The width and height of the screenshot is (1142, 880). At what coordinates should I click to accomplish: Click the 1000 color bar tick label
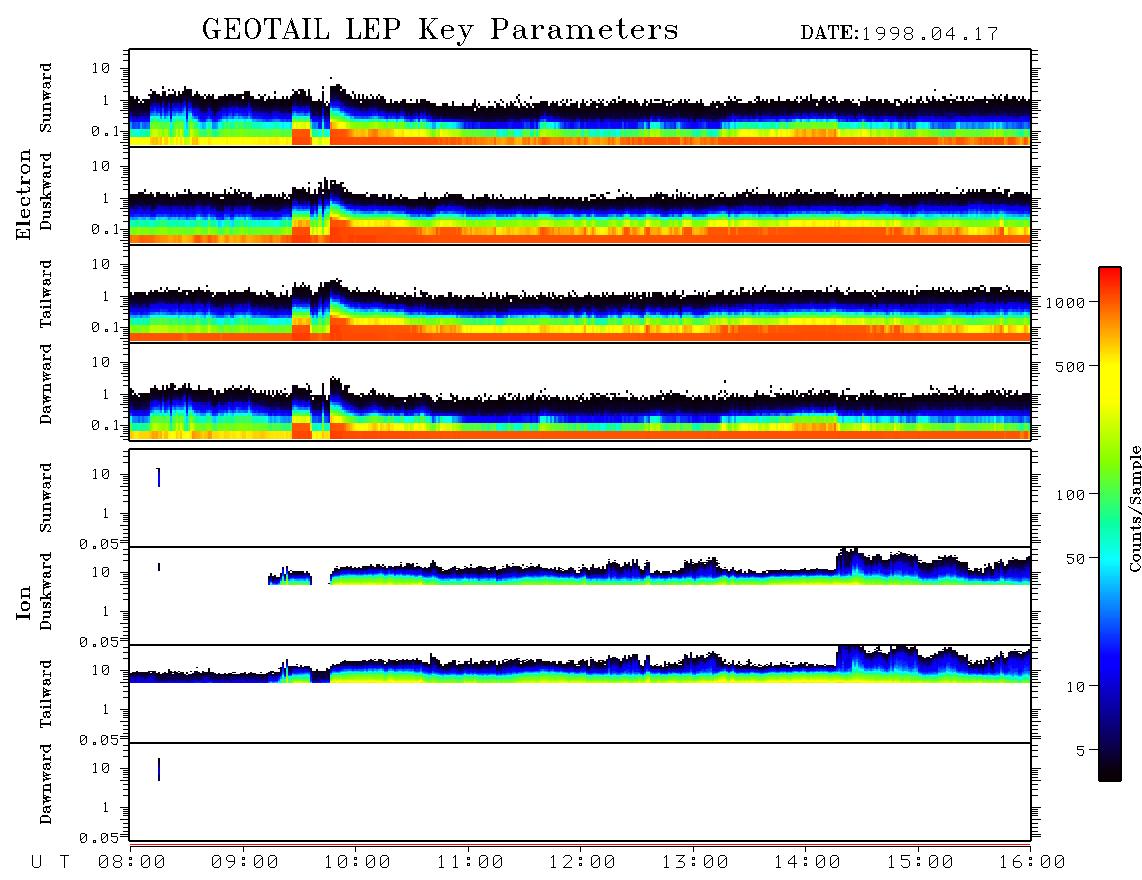1066,303
